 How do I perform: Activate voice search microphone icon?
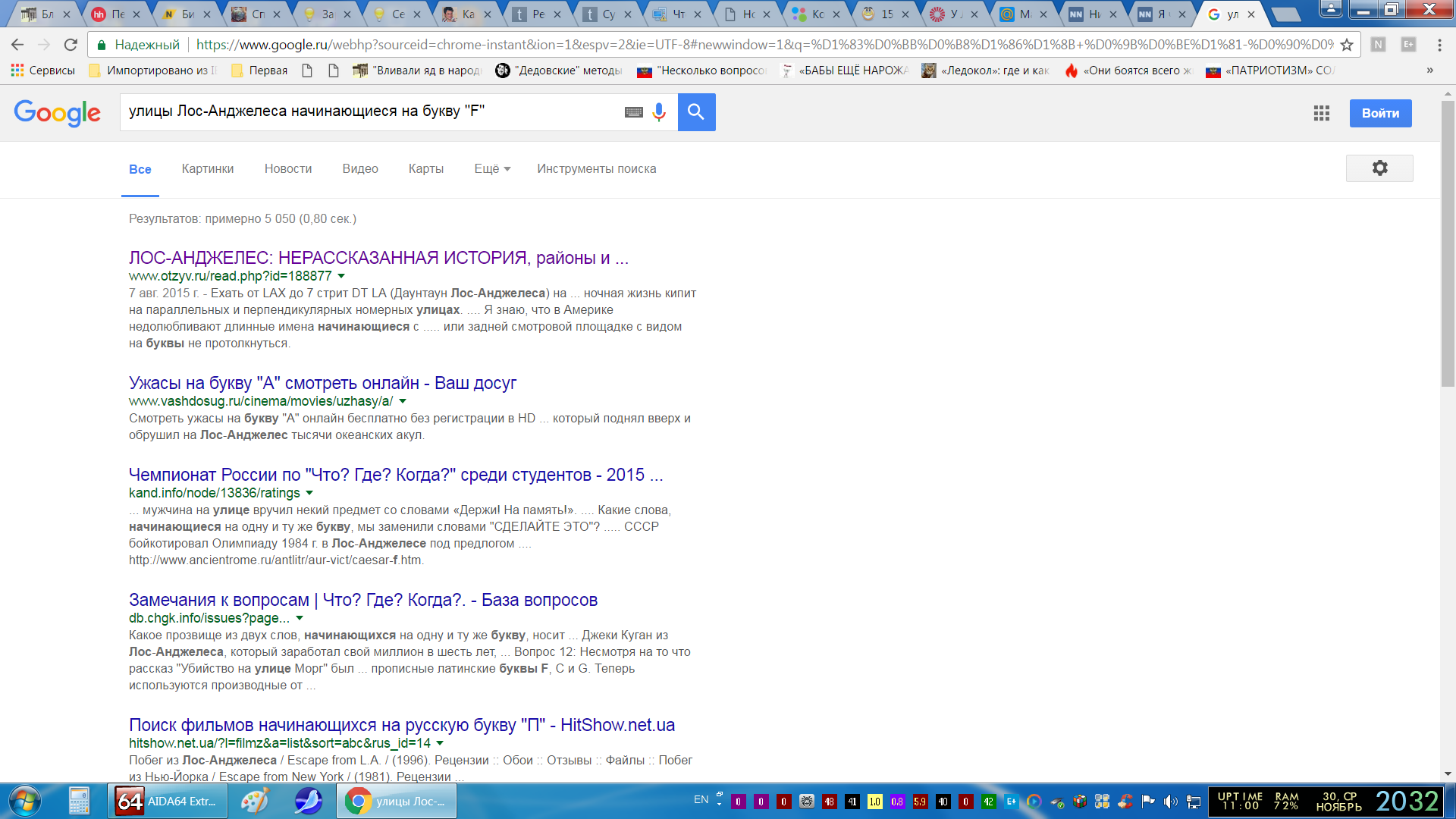point(659,112)
